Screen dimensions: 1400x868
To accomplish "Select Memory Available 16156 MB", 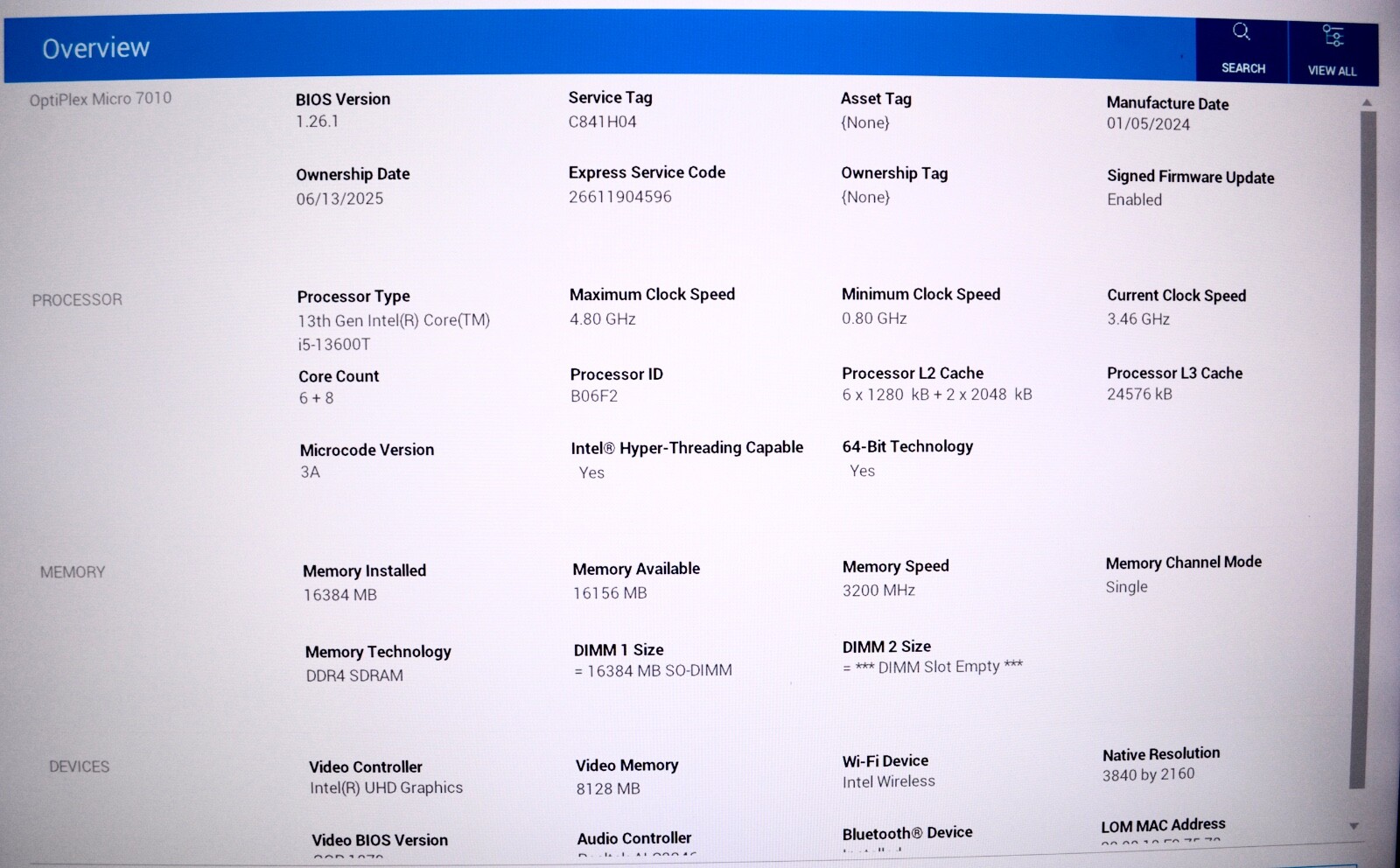I will 610,593.
